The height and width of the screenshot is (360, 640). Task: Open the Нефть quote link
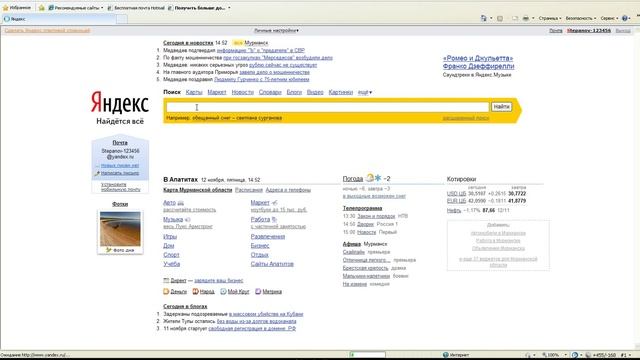pos(453,210)
